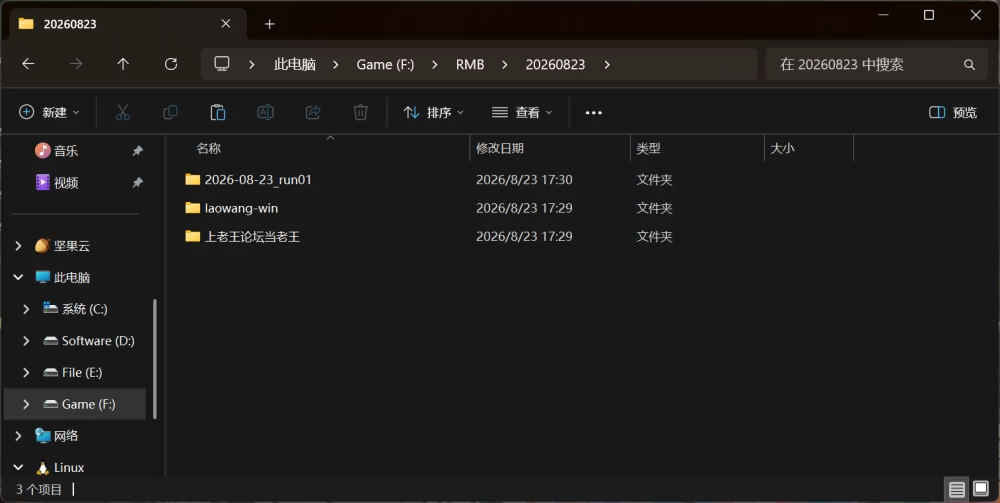Unpin 音乐 using its pin icon
This screenshot has width=1000, height=503.
137,151
